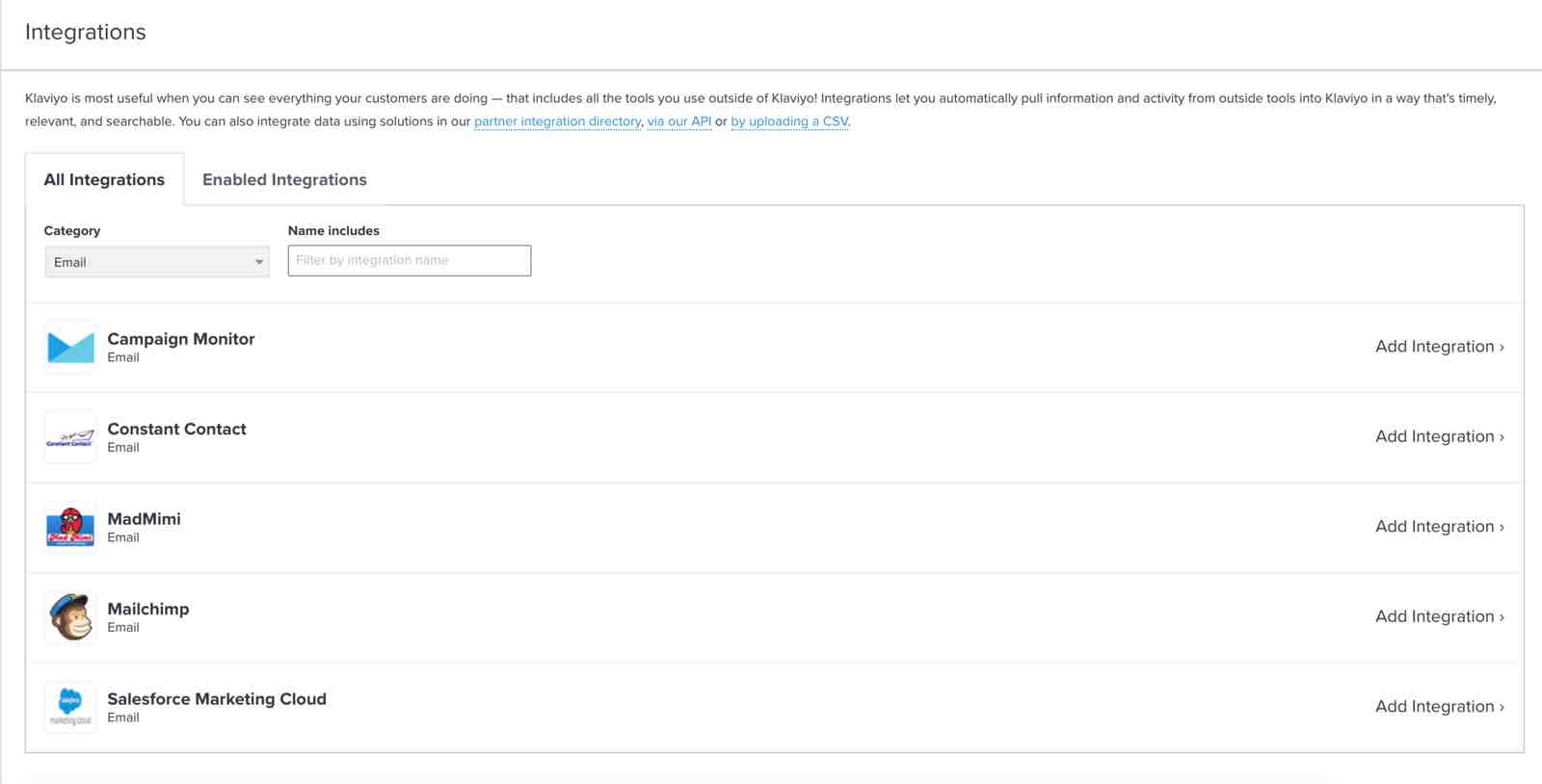Select the Campaign Monitor title text
This screenshot has height=784, width=1542.
[181, 339]
